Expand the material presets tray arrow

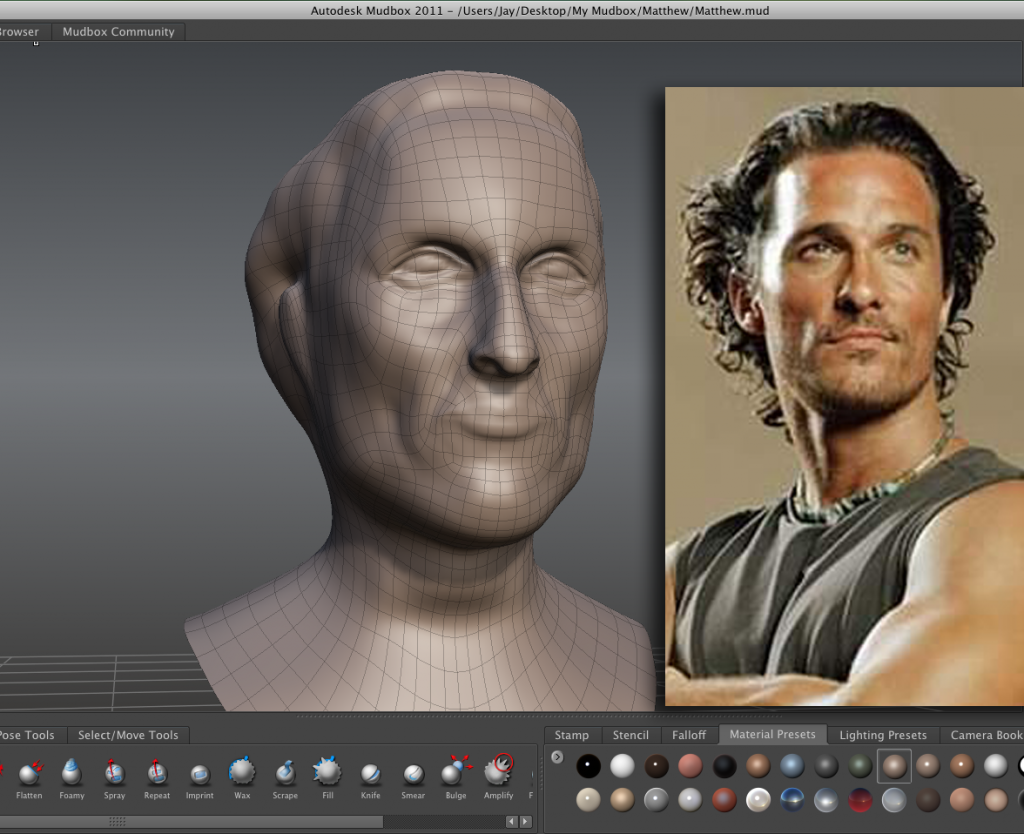557,757
